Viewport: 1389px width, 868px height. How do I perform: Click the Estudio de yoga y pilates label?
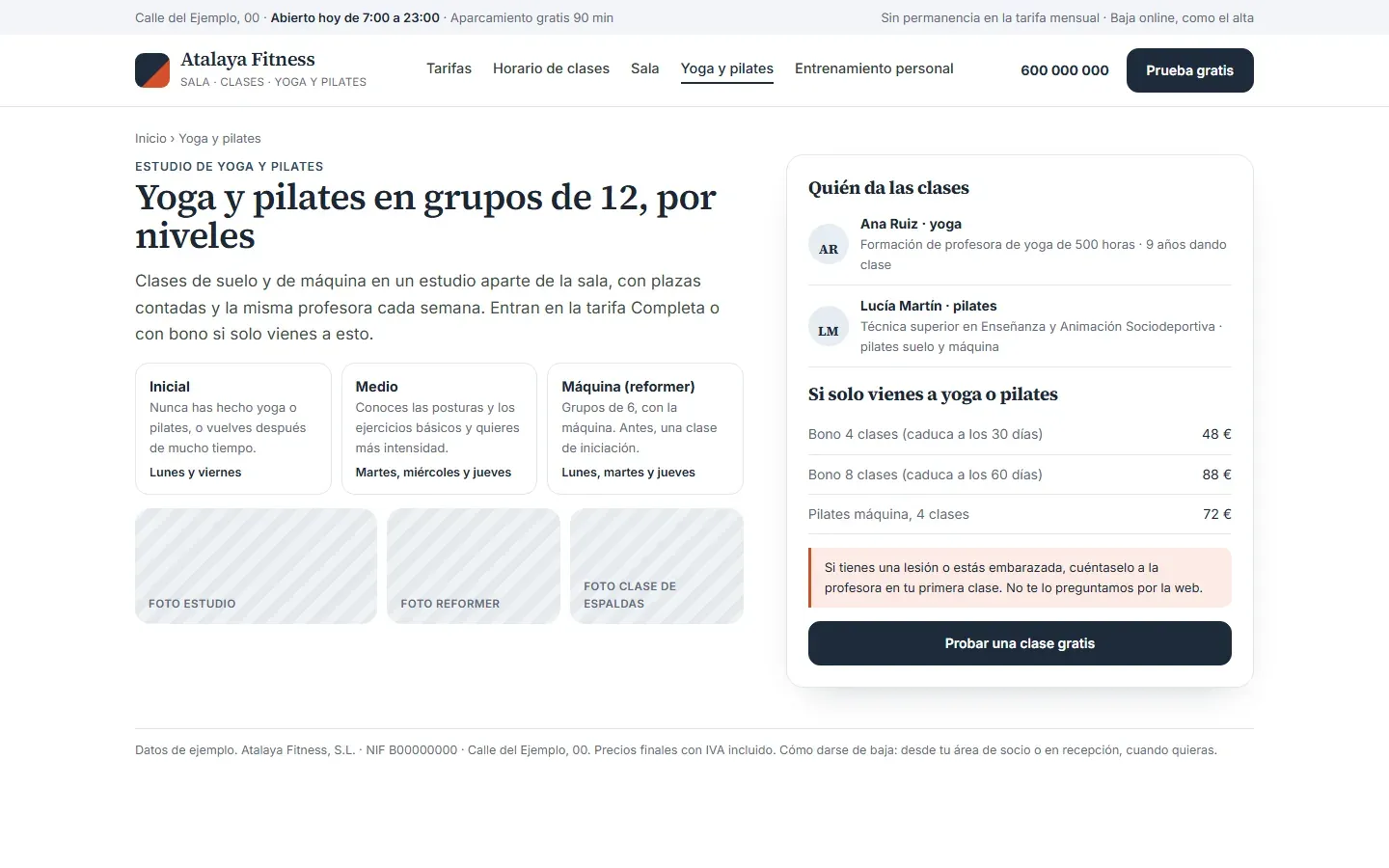[x=230, y=167]
